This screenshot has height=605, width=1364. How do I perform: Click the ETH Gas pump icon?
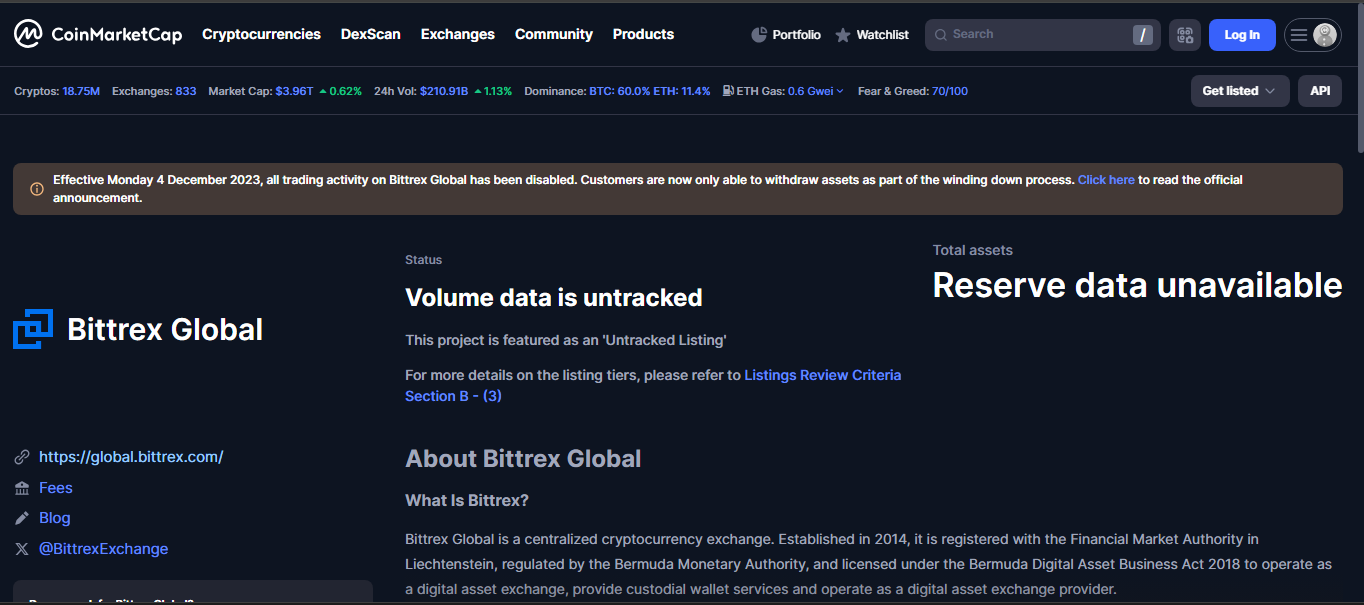tap(728, 91)
